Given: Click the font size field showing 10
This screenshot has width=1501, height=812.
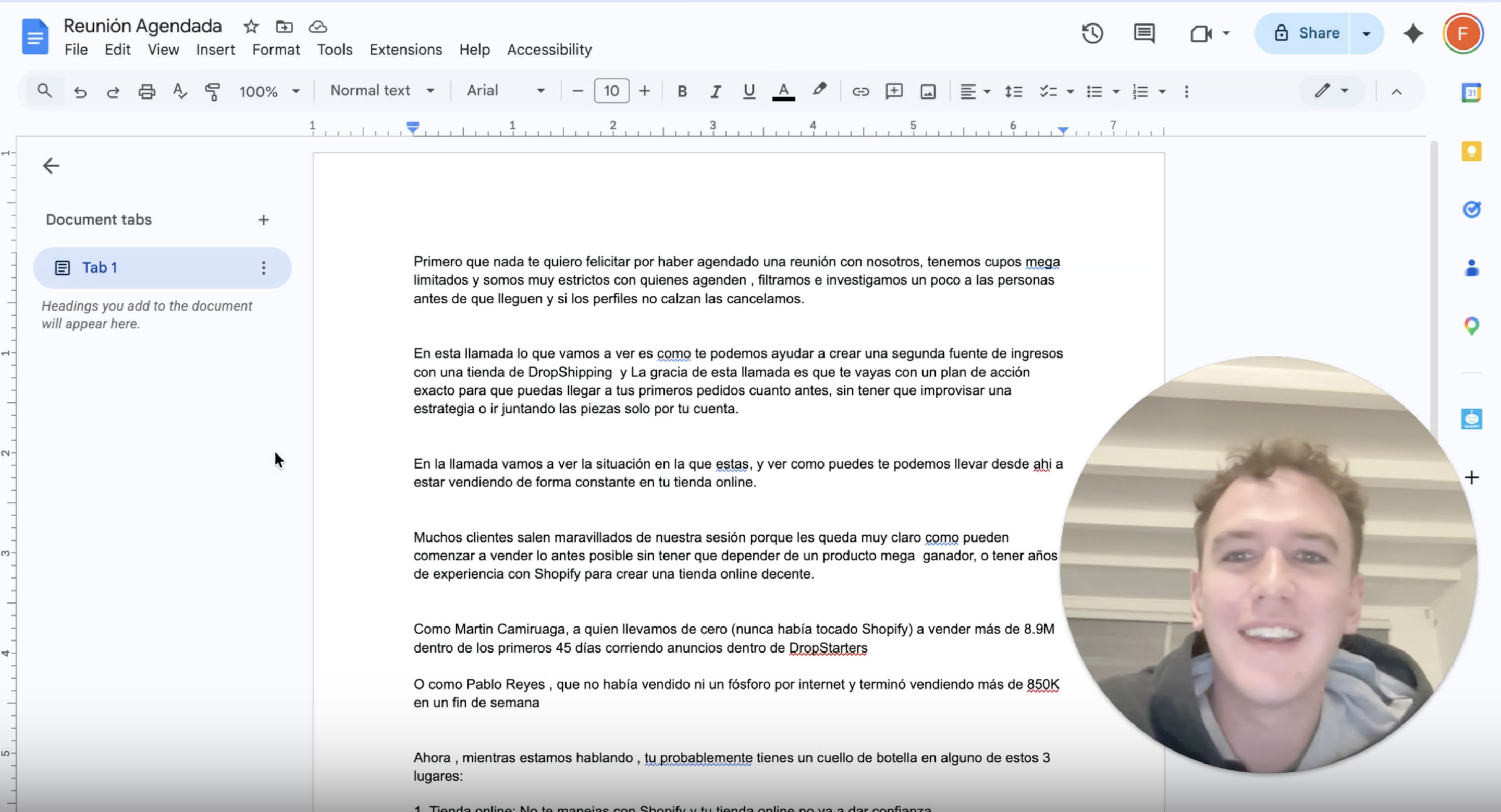Looking at the screenshot, I should point(611,91).
